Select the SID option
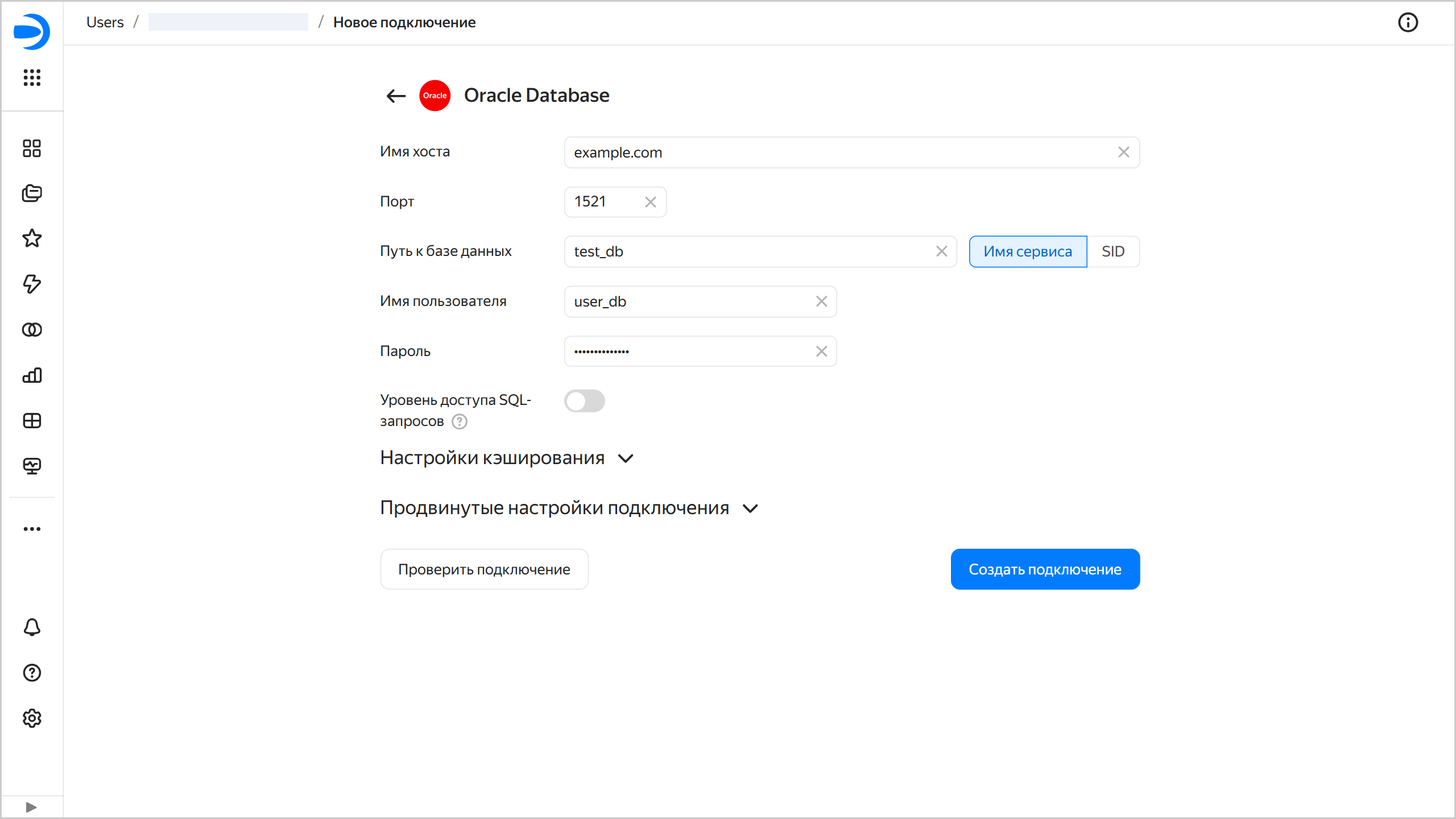This screenshot has height=819, width=1456. coord(1114,251)
